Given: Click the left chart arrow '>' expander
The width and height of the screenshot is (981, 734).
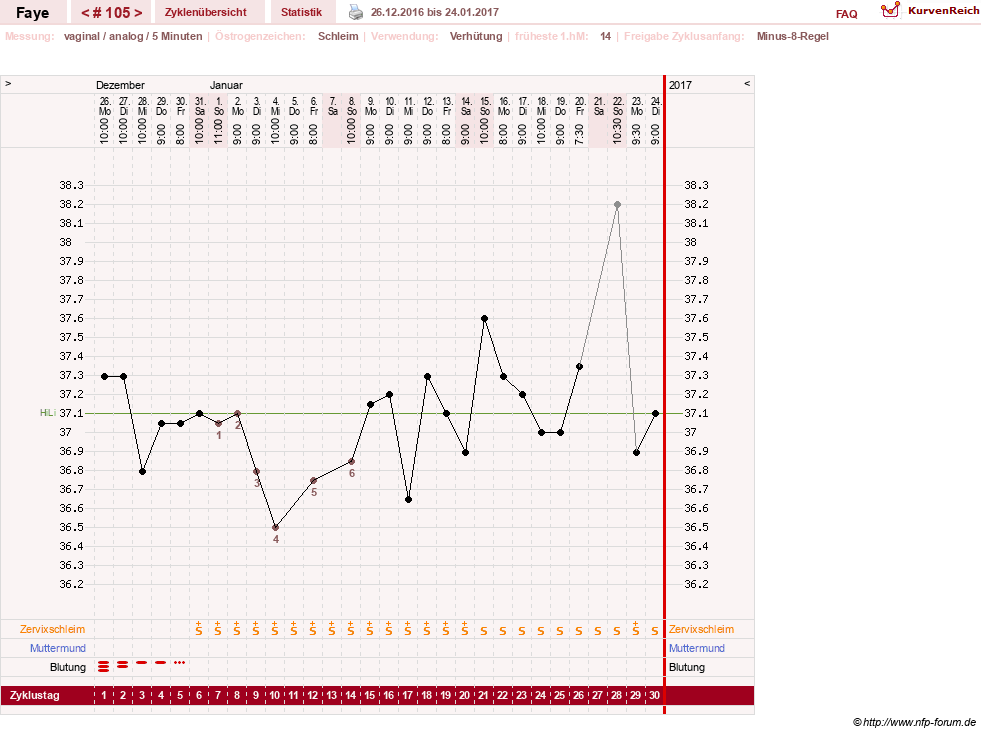Looking at the screenshot, I should [x=8, y=83].
